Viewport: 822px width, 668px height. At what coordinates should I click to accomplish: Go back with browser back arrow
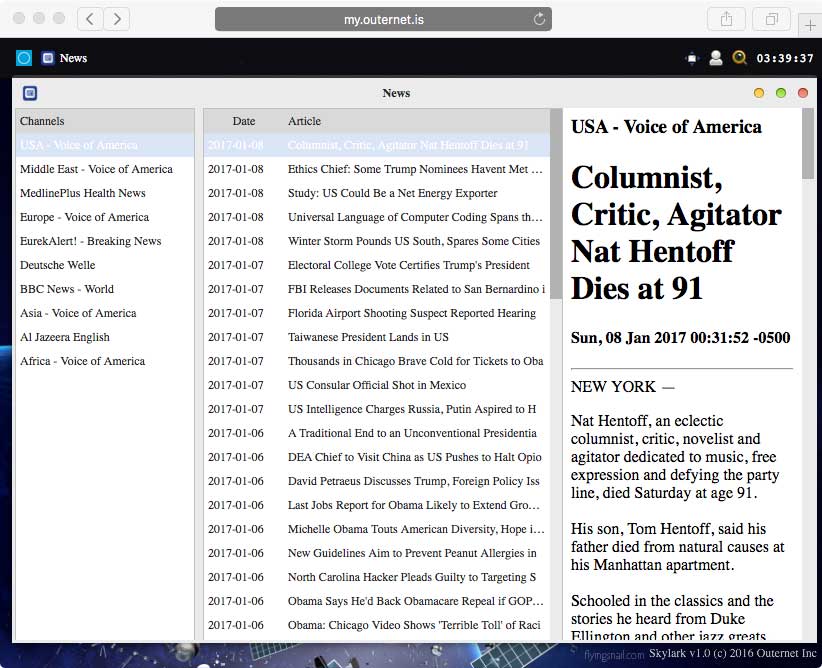pyautogui.click(x=90, y=19)
